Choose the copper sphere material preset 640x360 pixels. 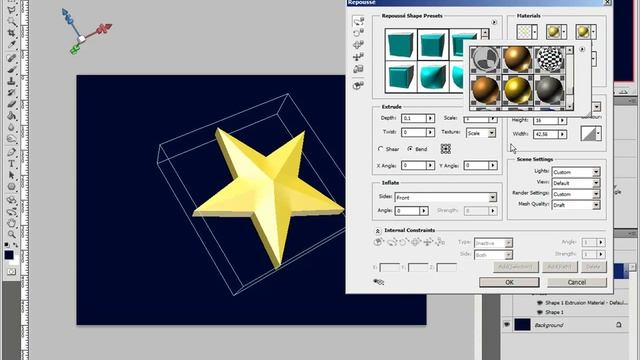click(x=485, y=90)
